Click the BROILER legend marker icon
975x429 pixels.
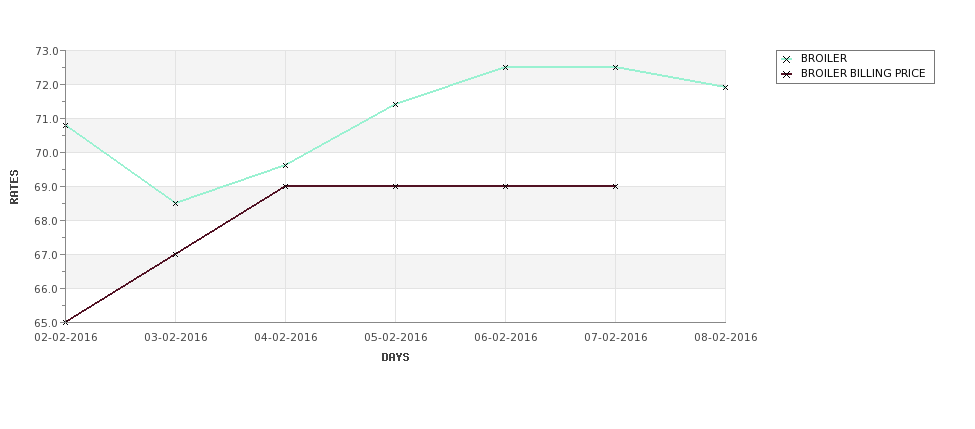pos(787,59)
